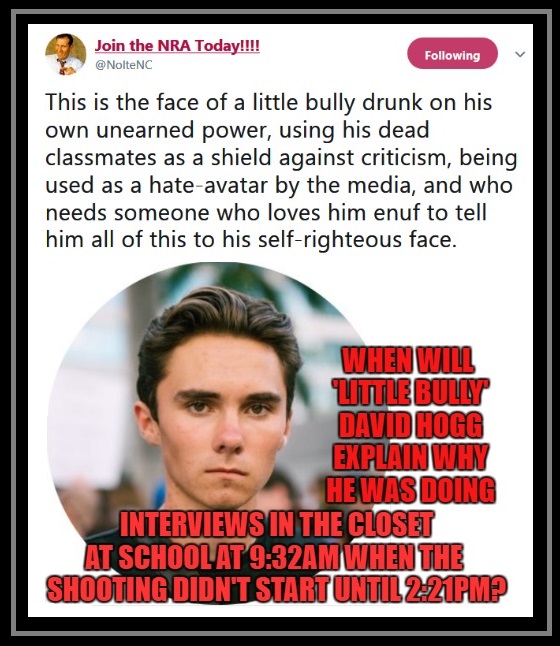Open the tweet options chevron menu

(x=520, y=54)
